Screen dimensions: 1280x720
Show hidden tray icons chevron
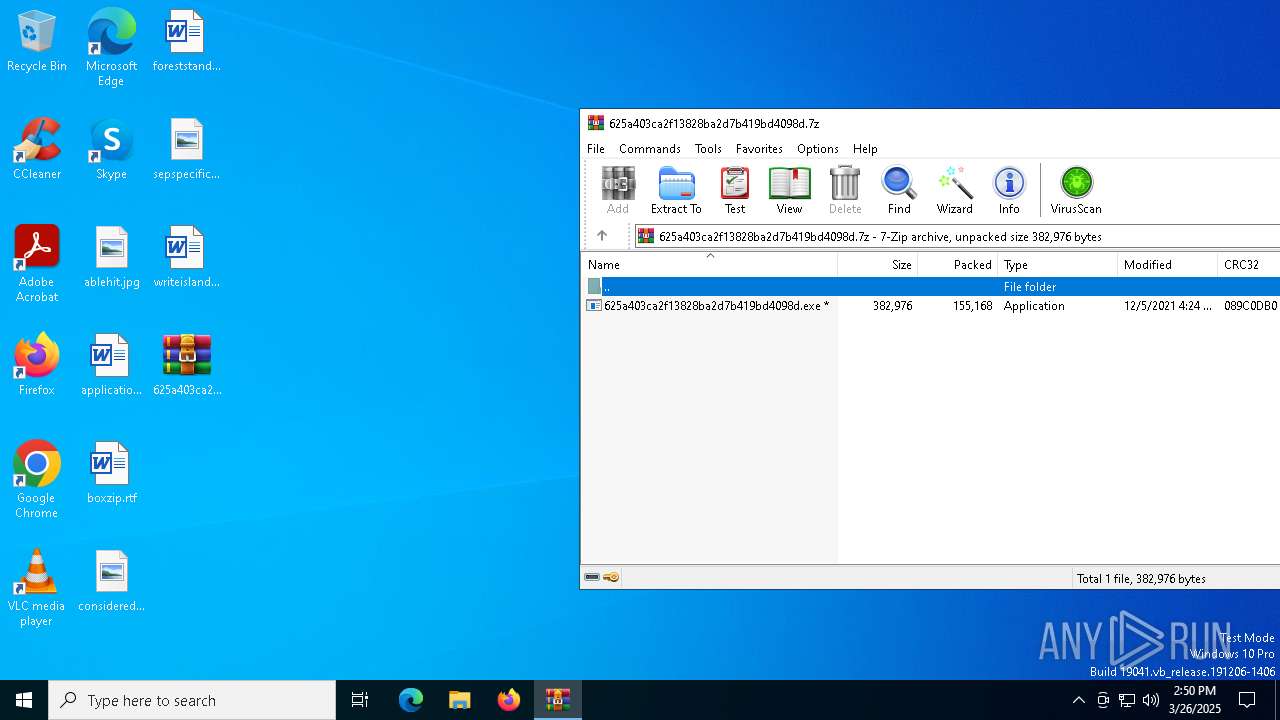(1078, 700)
